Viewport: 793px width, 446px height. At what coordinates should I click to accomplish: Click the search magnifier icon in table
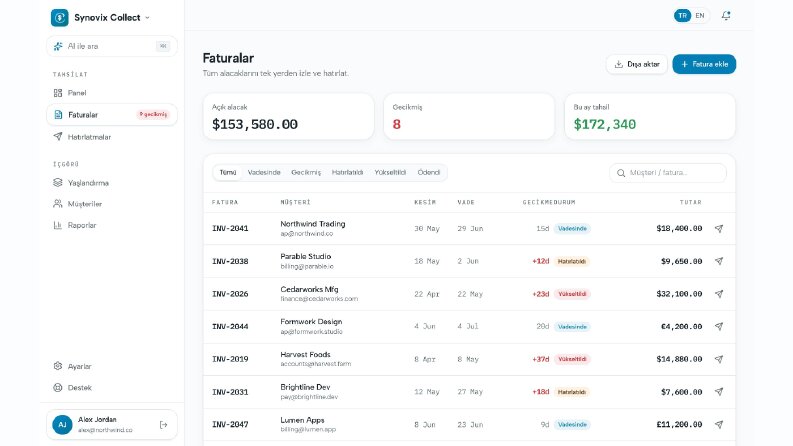(621, 173)
